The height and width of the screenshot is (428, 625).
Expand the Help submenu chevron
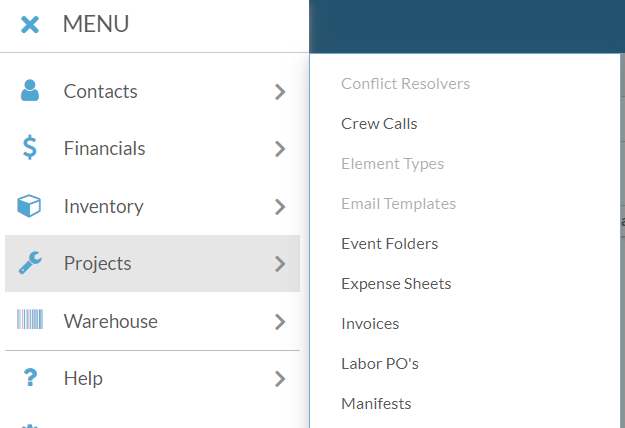(280, 379)
